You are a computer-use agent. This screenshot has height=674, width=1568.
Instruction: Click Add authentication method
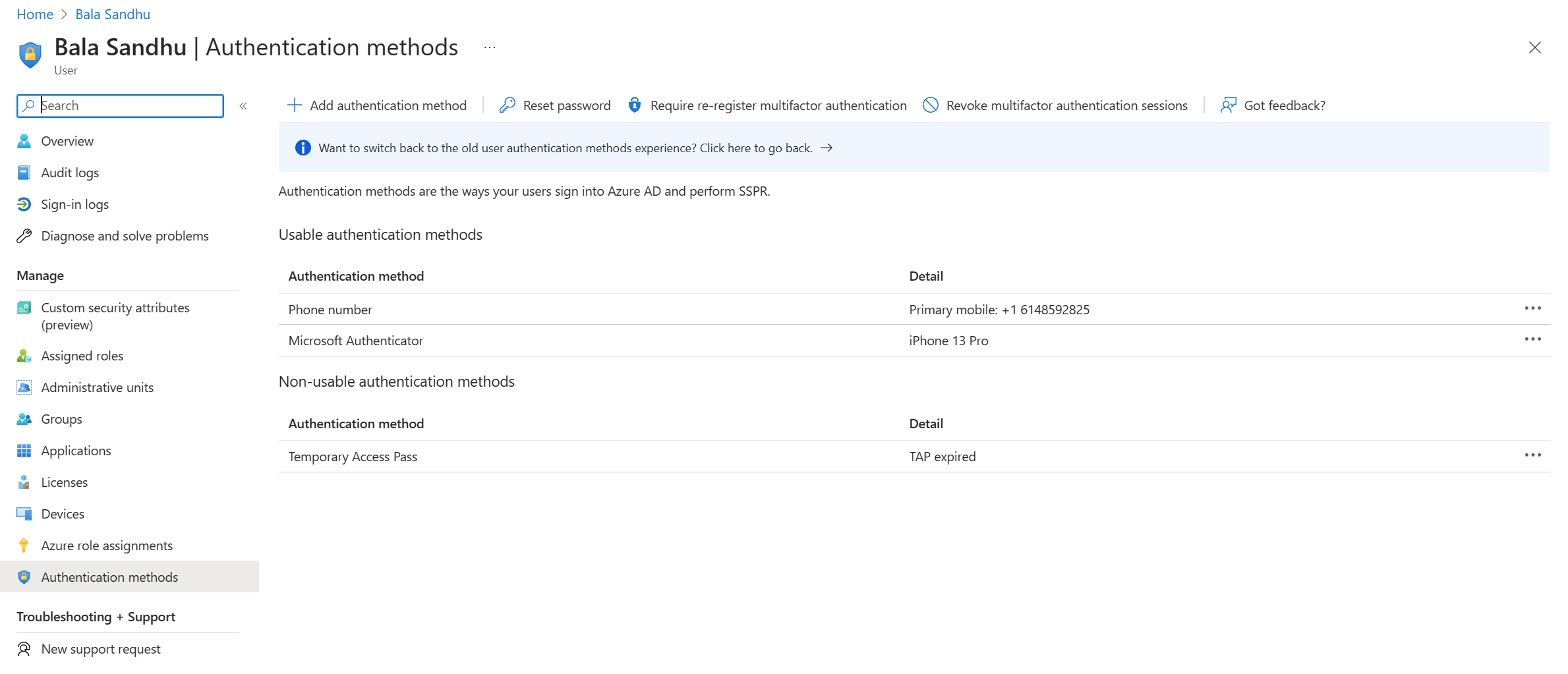point(378,105)
